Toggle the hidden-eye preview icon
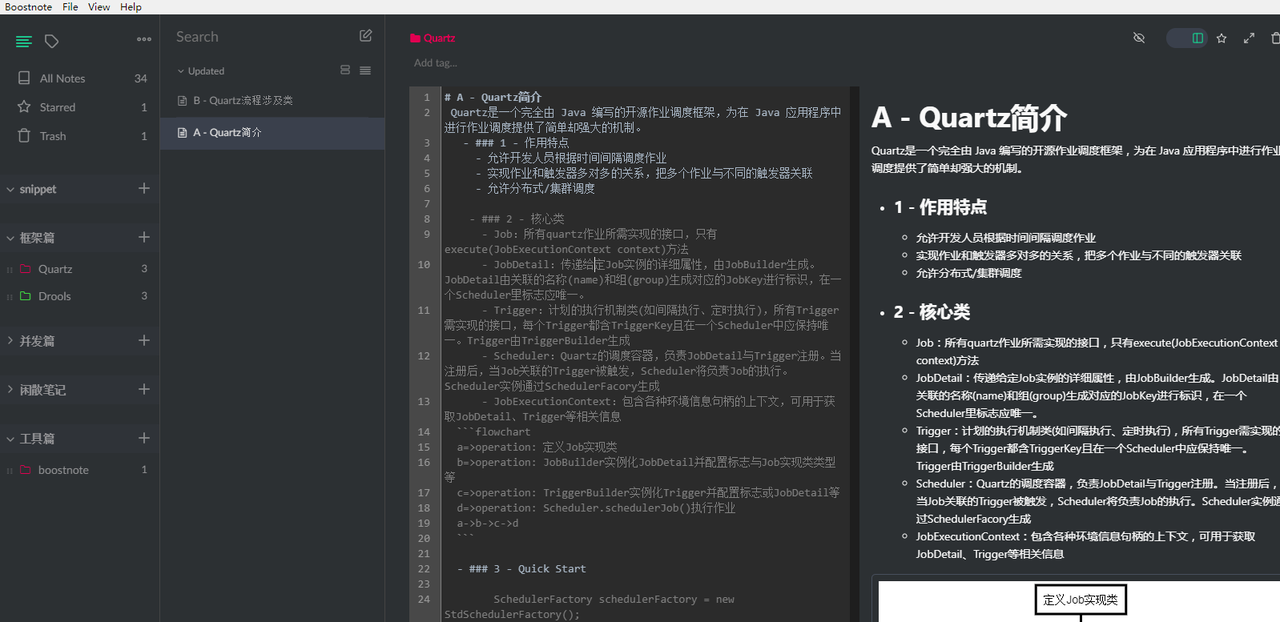The width and height of the screenshot is (1280, 622). (1138, 38)
